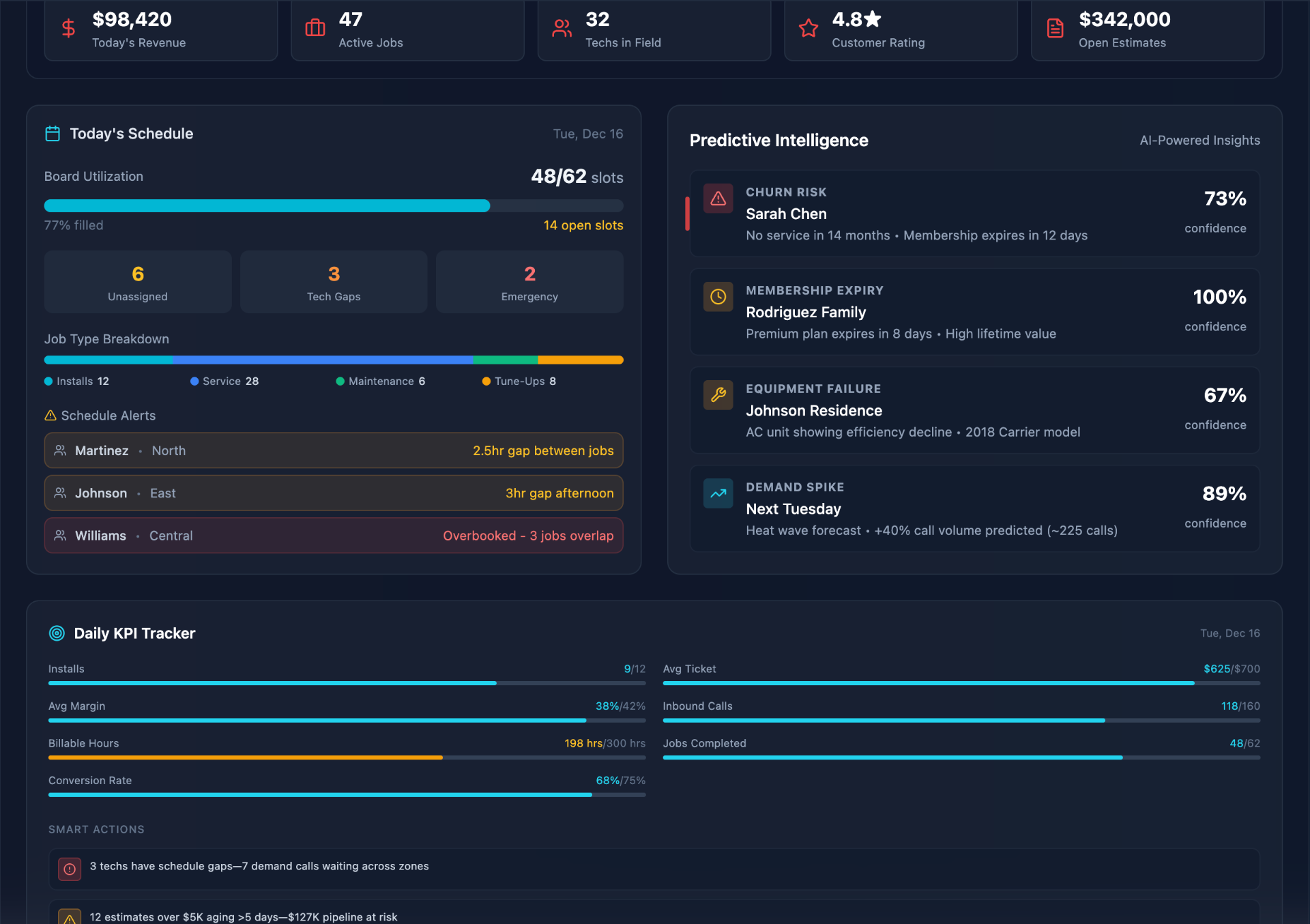Click the Board Utilization progress bar
The height and width of the screenshot is (924, 1310).
[334, 206]
